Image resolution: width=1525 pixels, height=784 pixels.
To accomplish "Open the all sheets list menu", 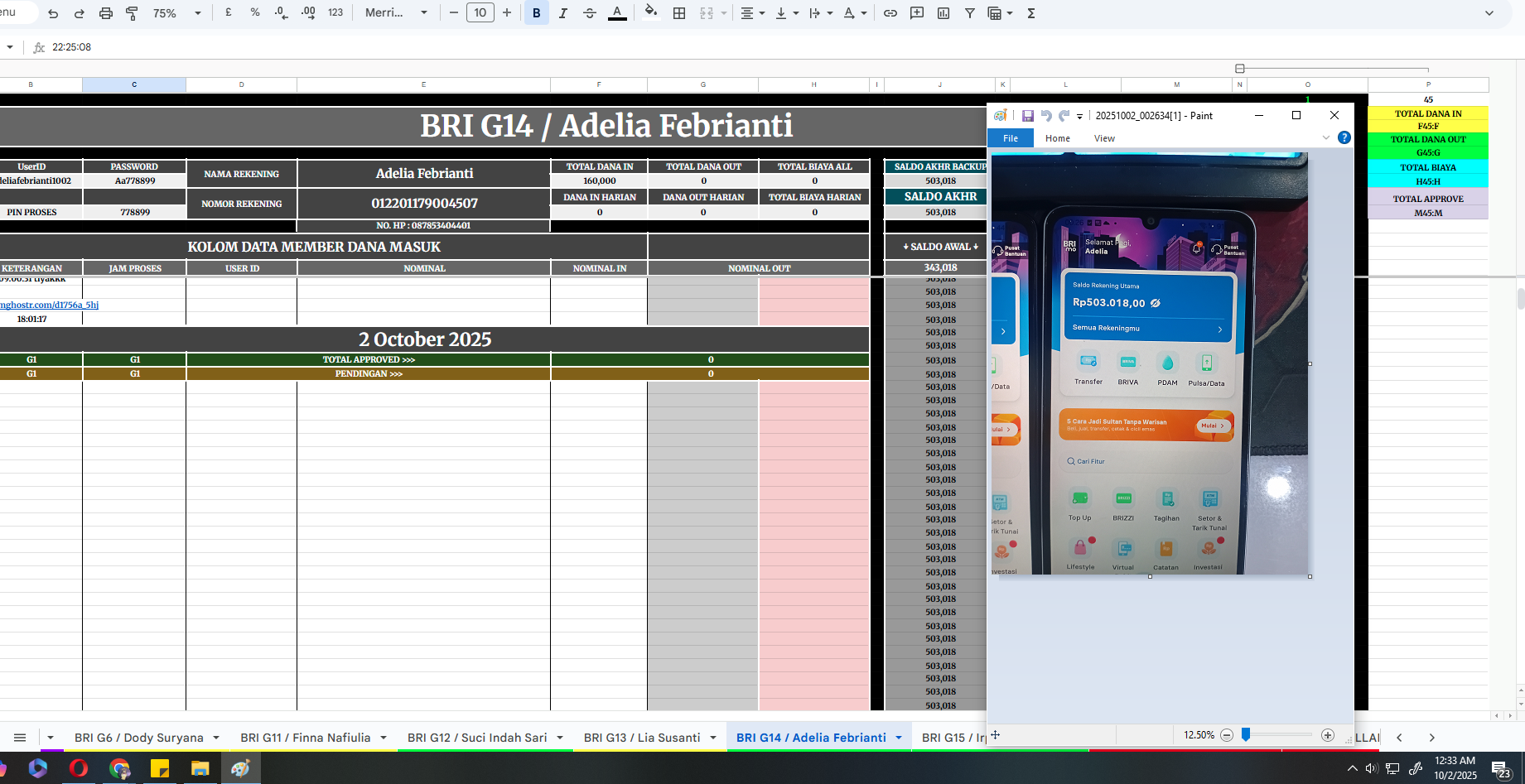I will (x=20, y=738).
